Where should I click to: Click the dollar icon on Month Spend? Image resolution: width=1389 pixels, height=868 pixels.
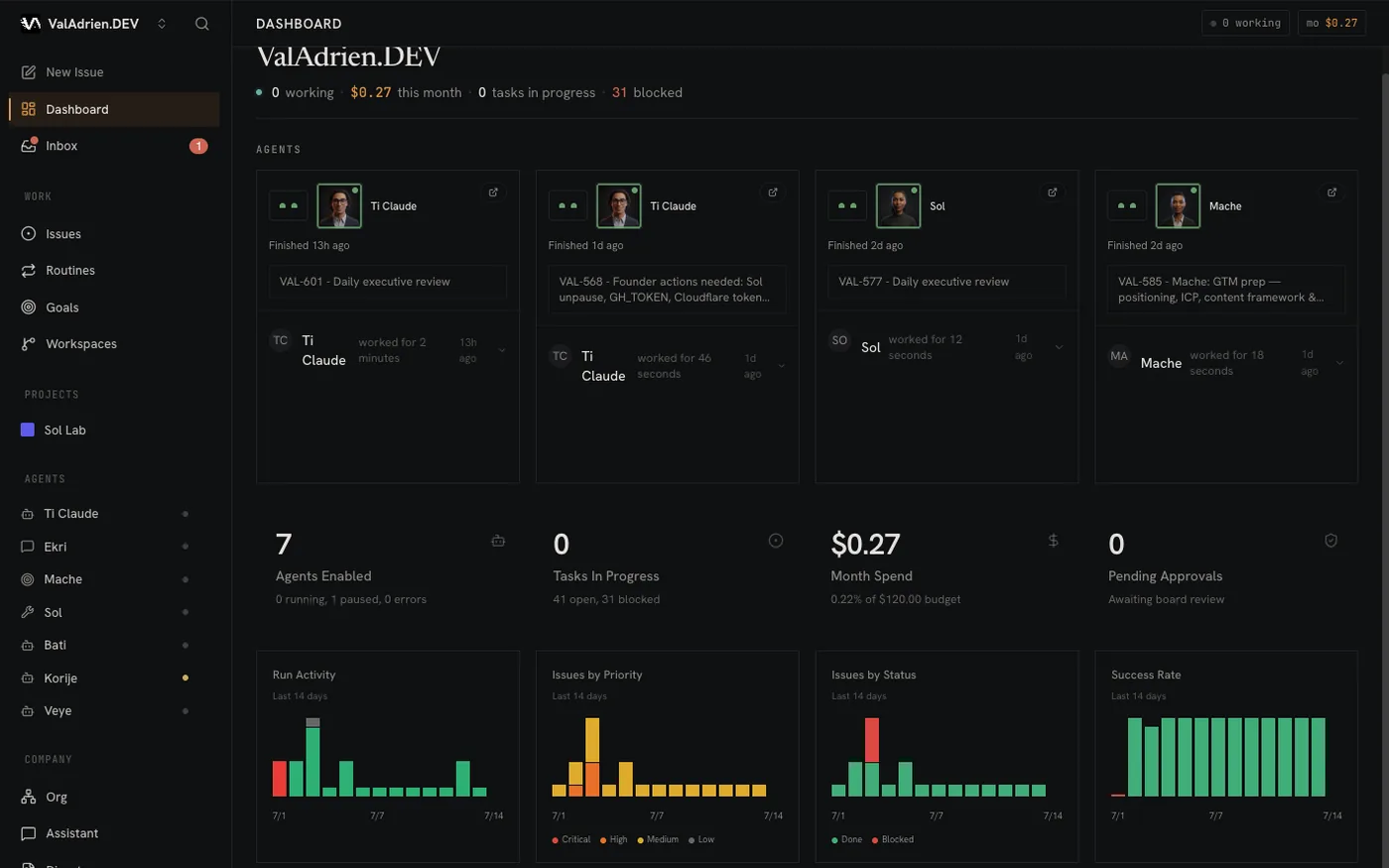pos(1054,541)
